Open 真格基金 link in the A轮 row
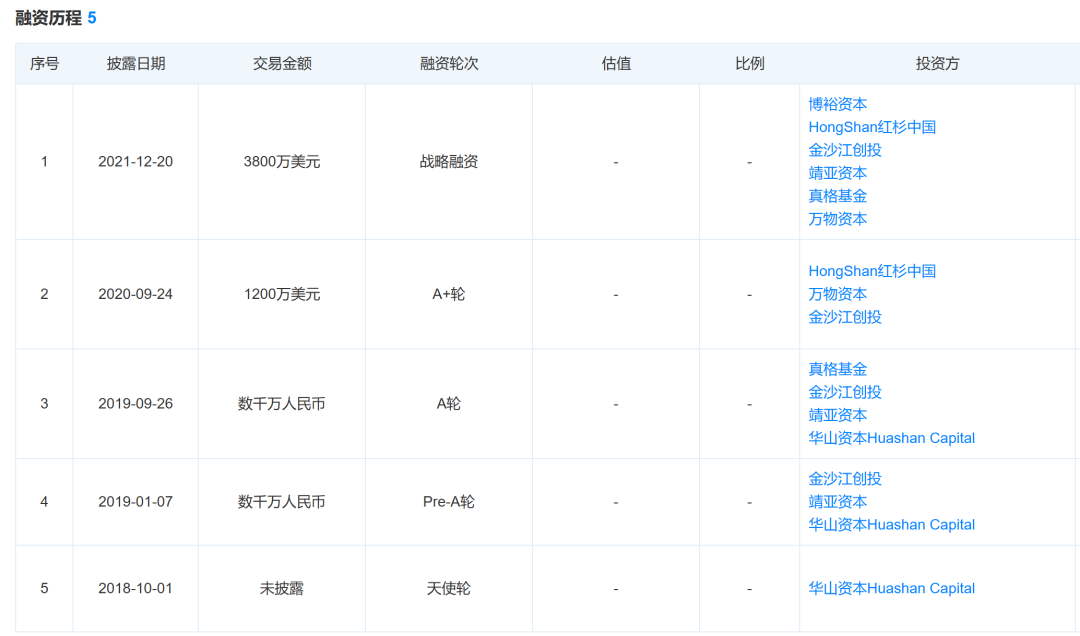1080x636 pixels. pos(837,369)
